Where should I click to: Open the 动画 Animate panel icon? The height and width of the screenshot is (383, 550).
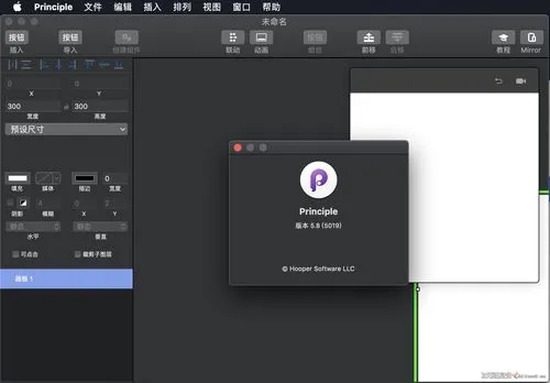tap(261, 38)
